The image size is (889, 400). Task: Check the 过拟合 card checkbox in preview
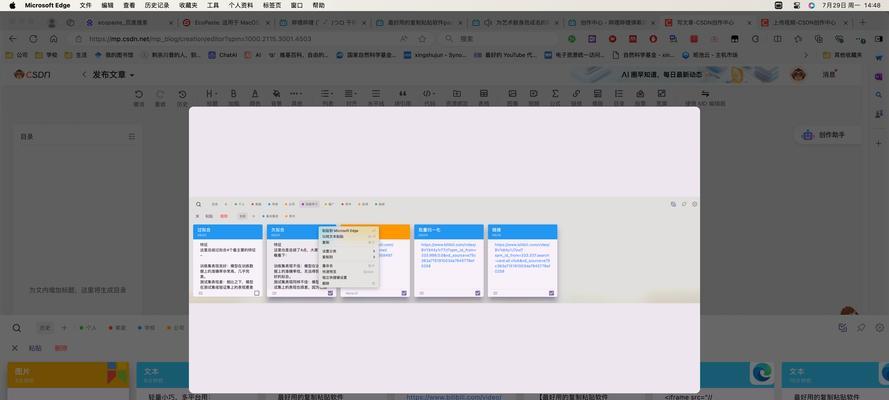(x=257, y=293)
